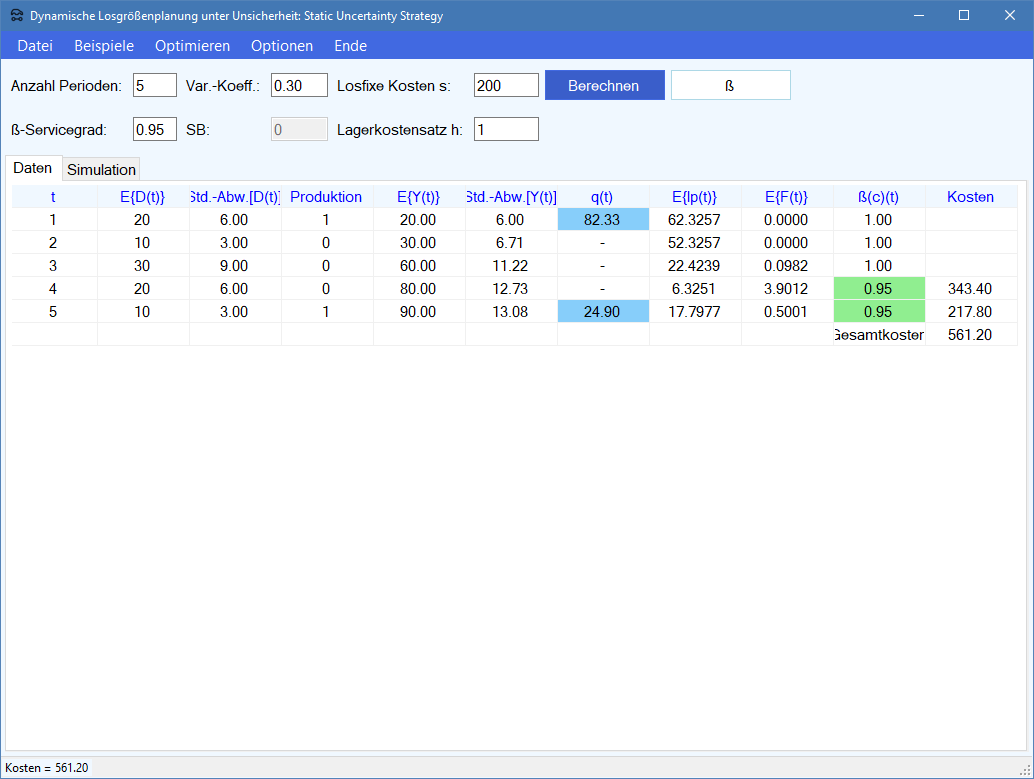This screenshot has width=1034, height=779.
Task: Maximize the application window
Action: coord(964,16)
